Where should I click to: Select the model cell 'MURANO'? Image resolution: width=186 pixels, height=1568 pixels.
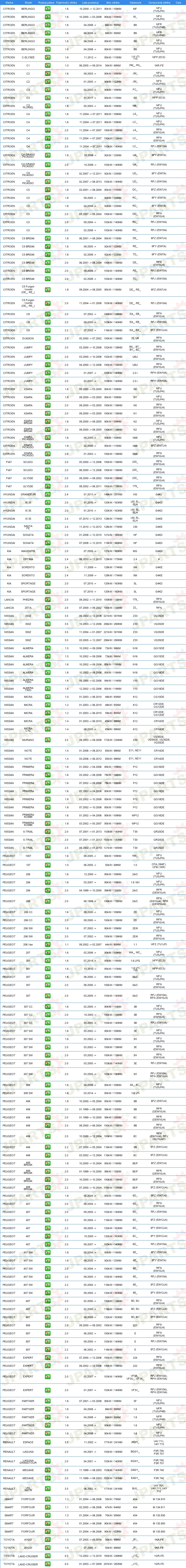(x=28, y=740)
